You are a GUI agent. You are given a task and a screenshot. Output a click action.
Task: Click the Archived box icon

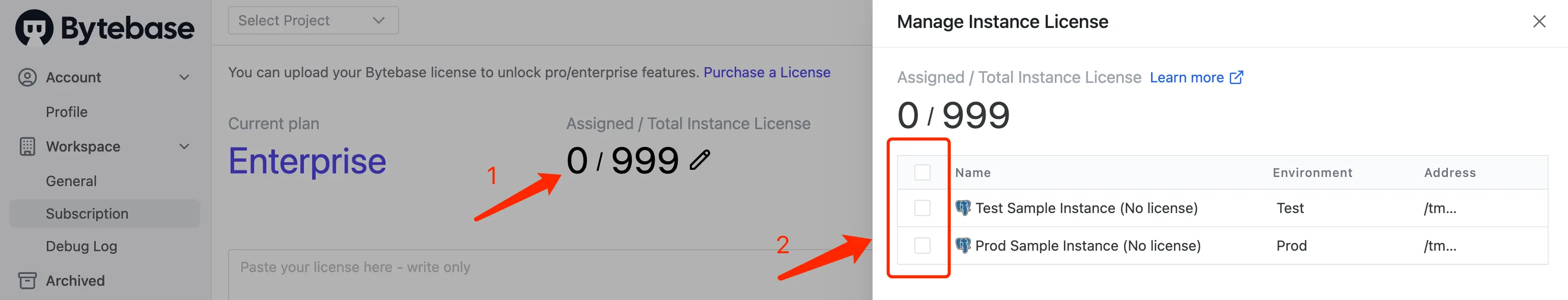(27, 281)
